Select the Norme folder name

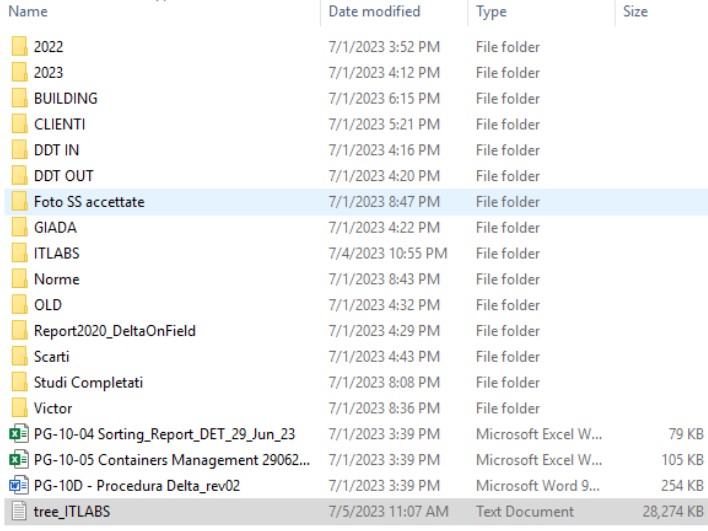pos(56,279)
